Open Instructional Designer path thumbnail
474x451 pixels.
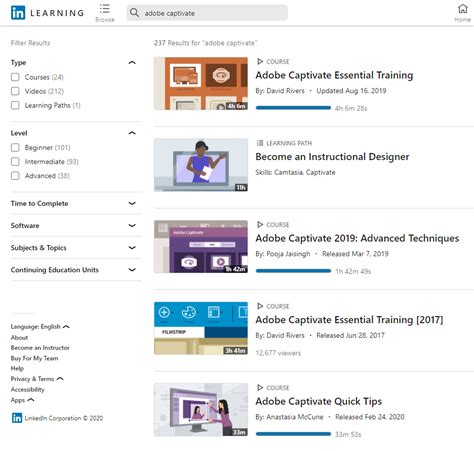[x=201, y=165]
